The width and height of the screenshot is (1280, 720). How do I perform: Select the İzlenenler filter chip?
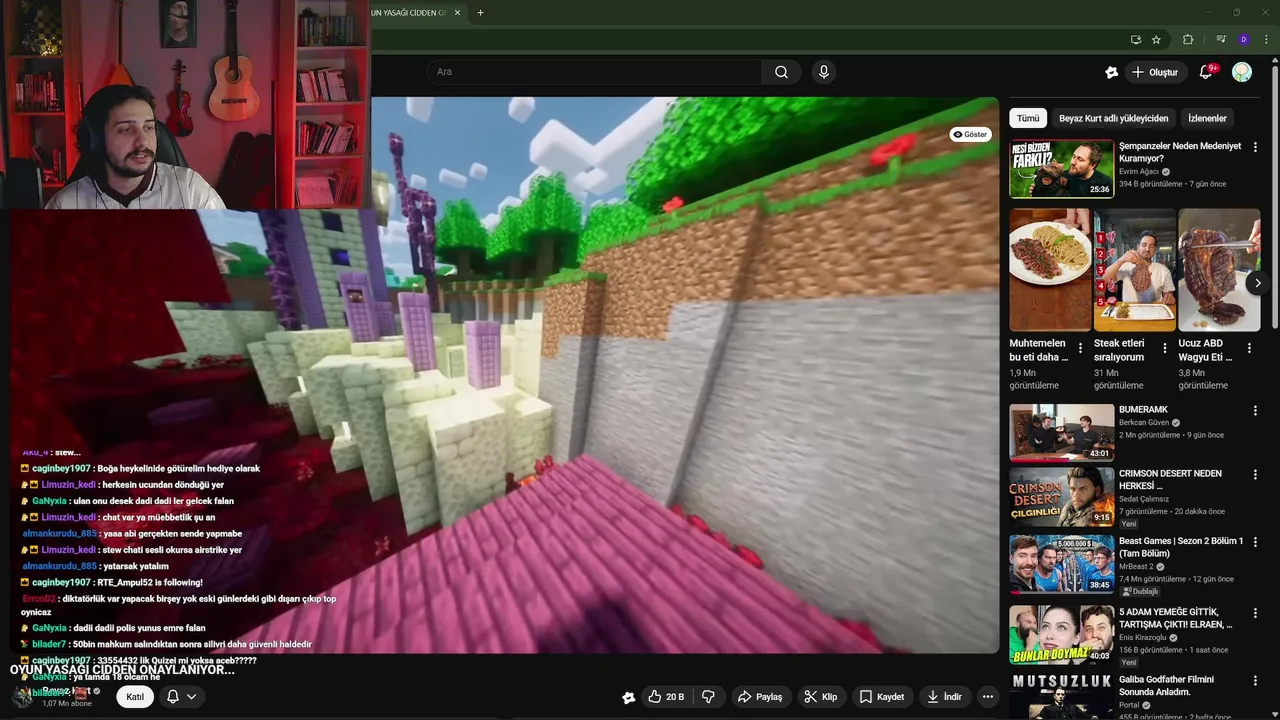click(x=1207, y=118)
